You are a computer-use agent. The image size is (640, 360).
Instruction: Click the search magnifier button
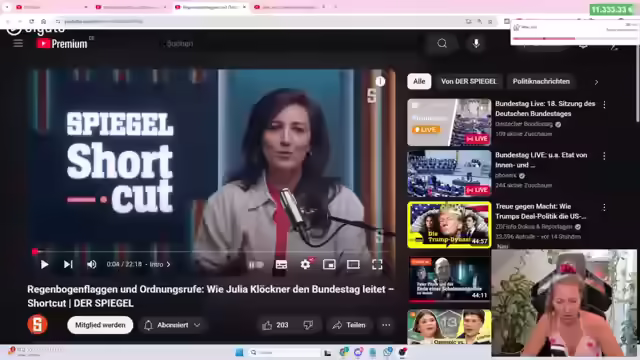442,43
